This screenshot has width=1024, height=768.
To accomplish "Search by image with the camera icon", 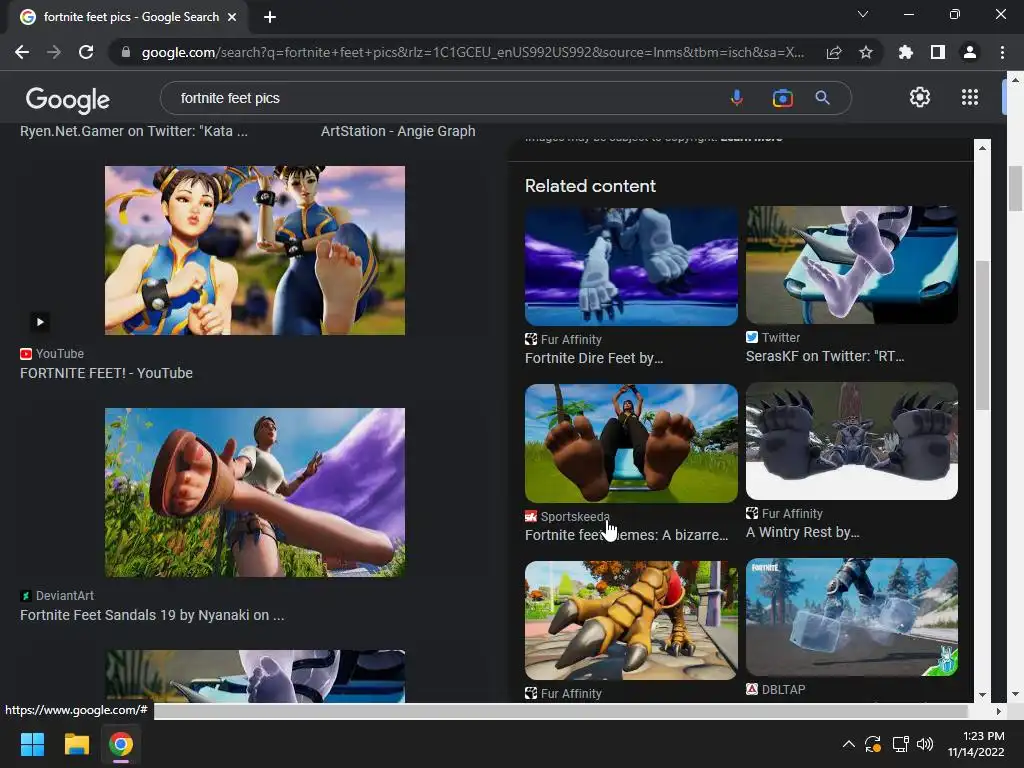I will 782,98.
